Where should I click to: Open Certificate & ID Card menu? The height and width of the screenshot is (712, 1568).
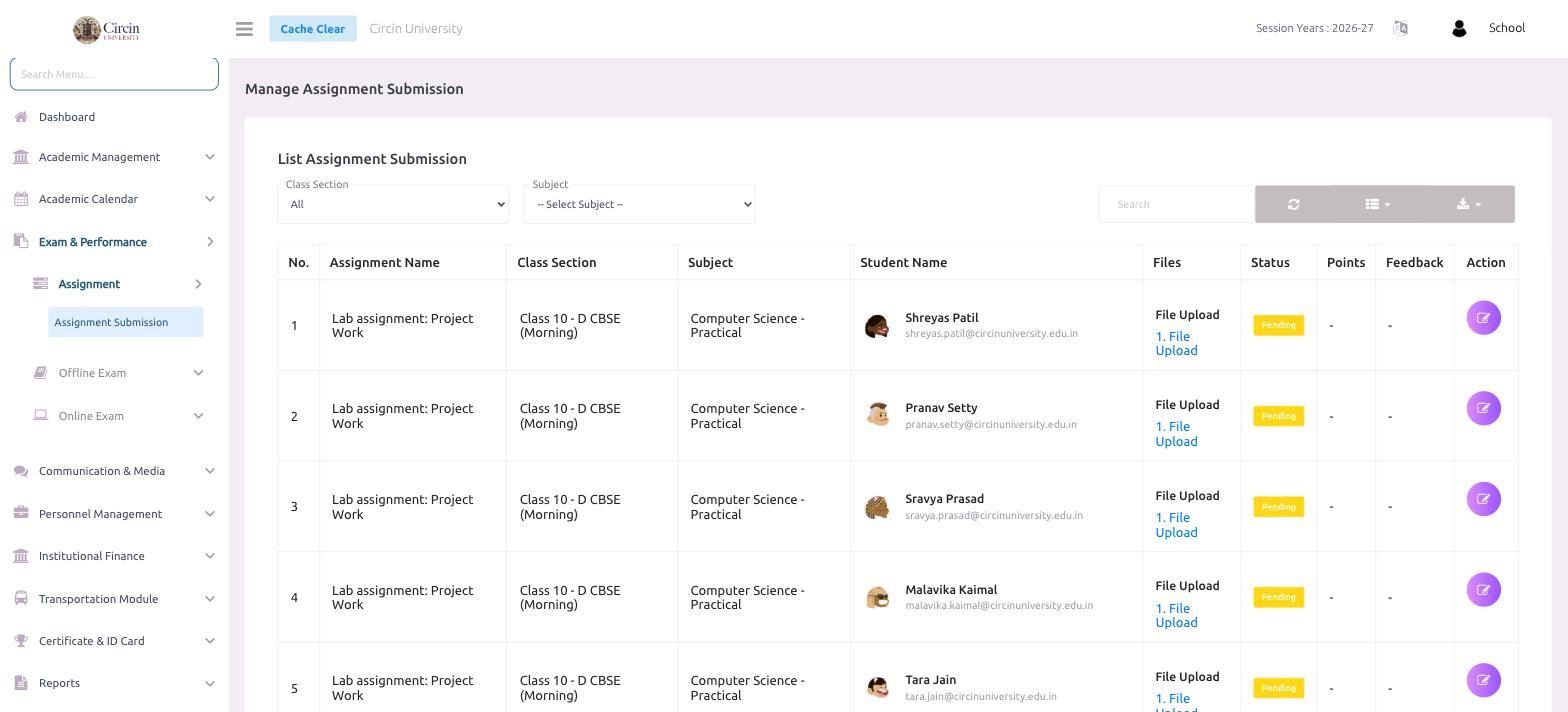[x=91, y=641]
